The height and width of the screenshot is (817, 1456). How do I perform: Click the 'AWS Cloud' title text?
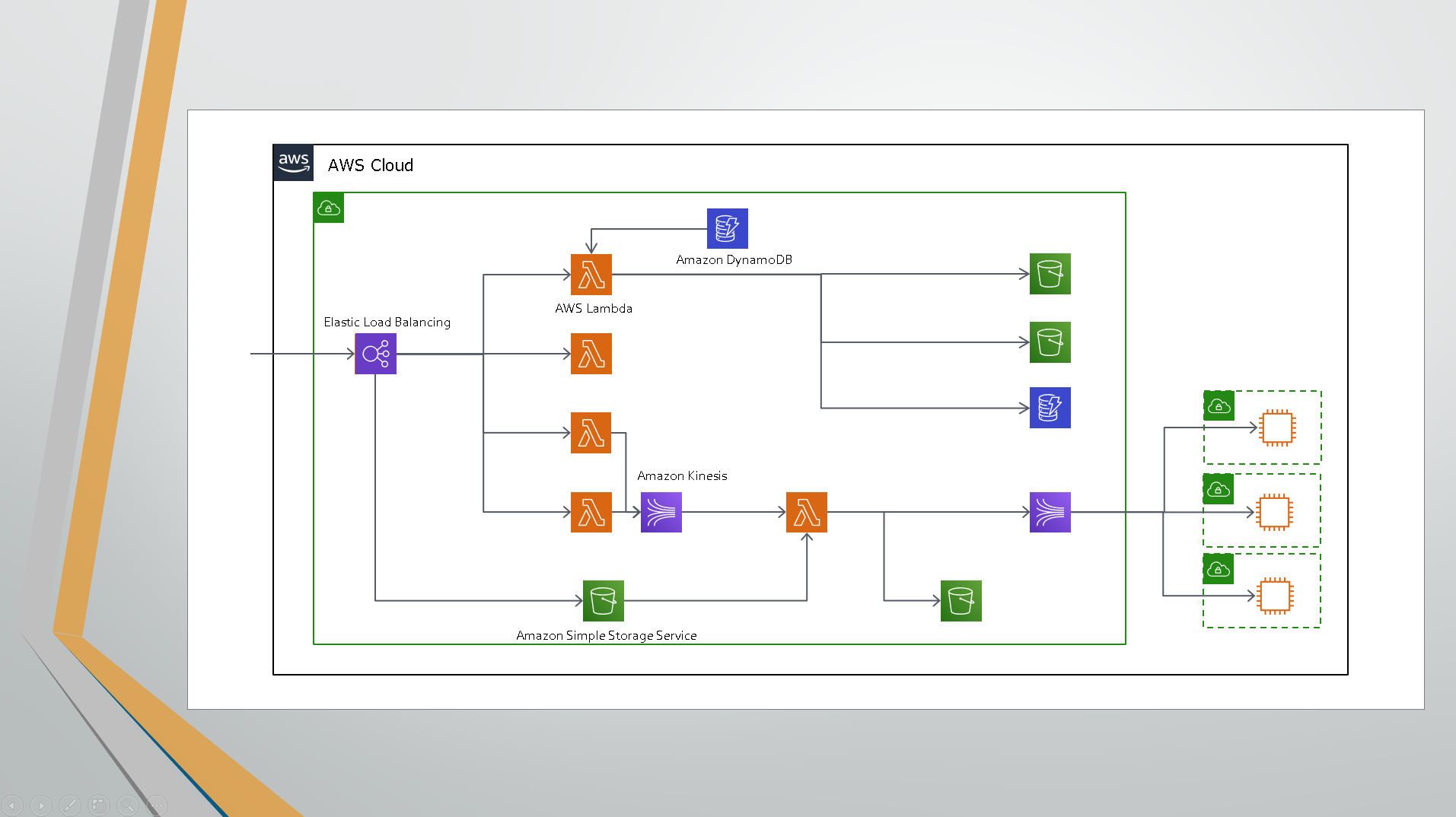pos(371,165)
